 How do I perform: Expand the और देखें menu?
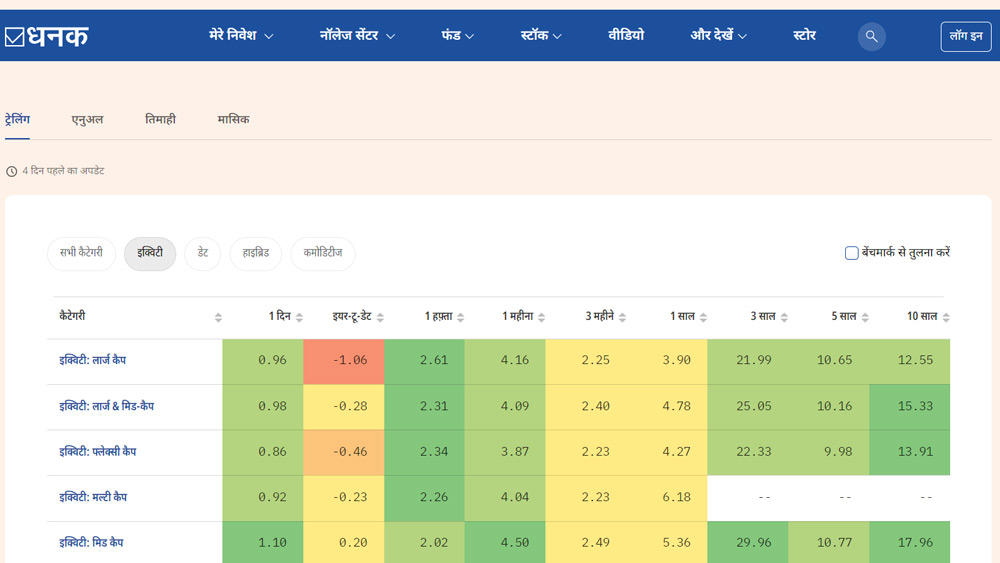[718, 36]
